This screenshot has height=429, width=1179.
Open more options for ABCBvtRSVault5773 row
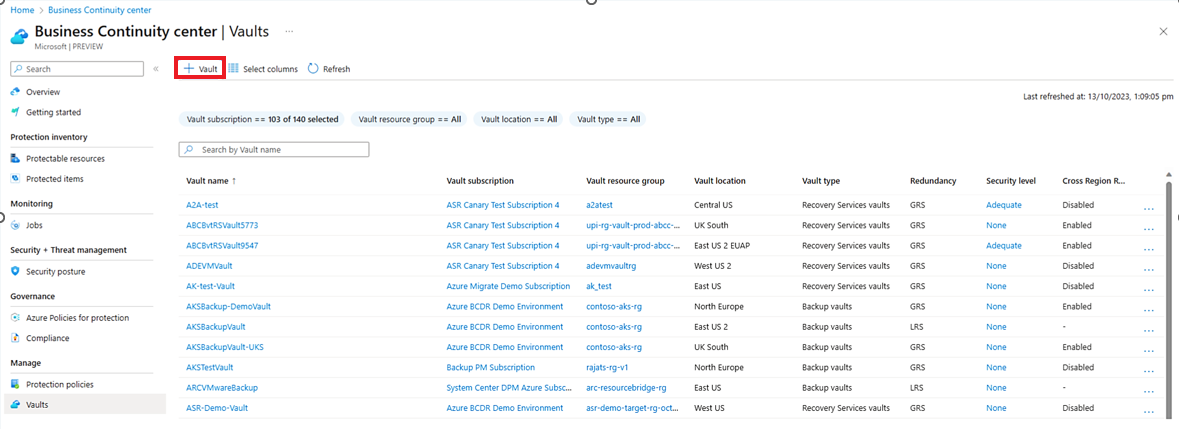(x=1148, y=229)
